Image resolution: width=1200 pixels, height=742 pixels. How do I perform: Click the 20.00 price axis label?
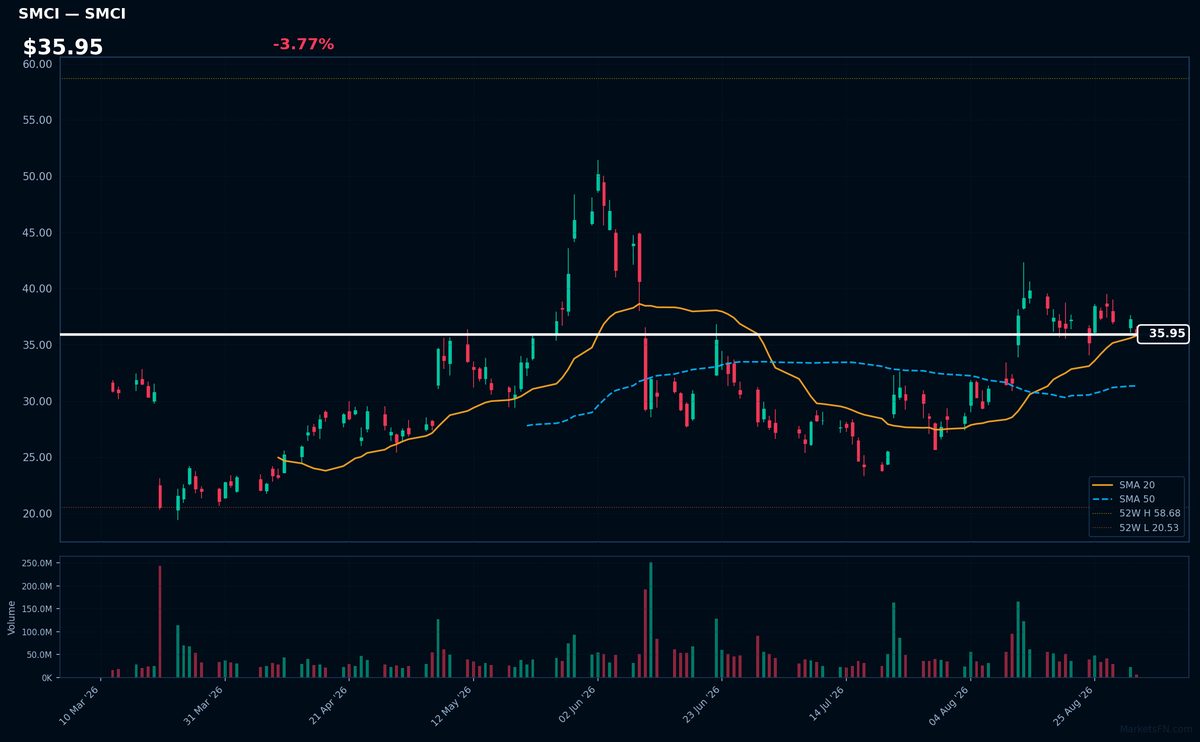click(37, 514)
